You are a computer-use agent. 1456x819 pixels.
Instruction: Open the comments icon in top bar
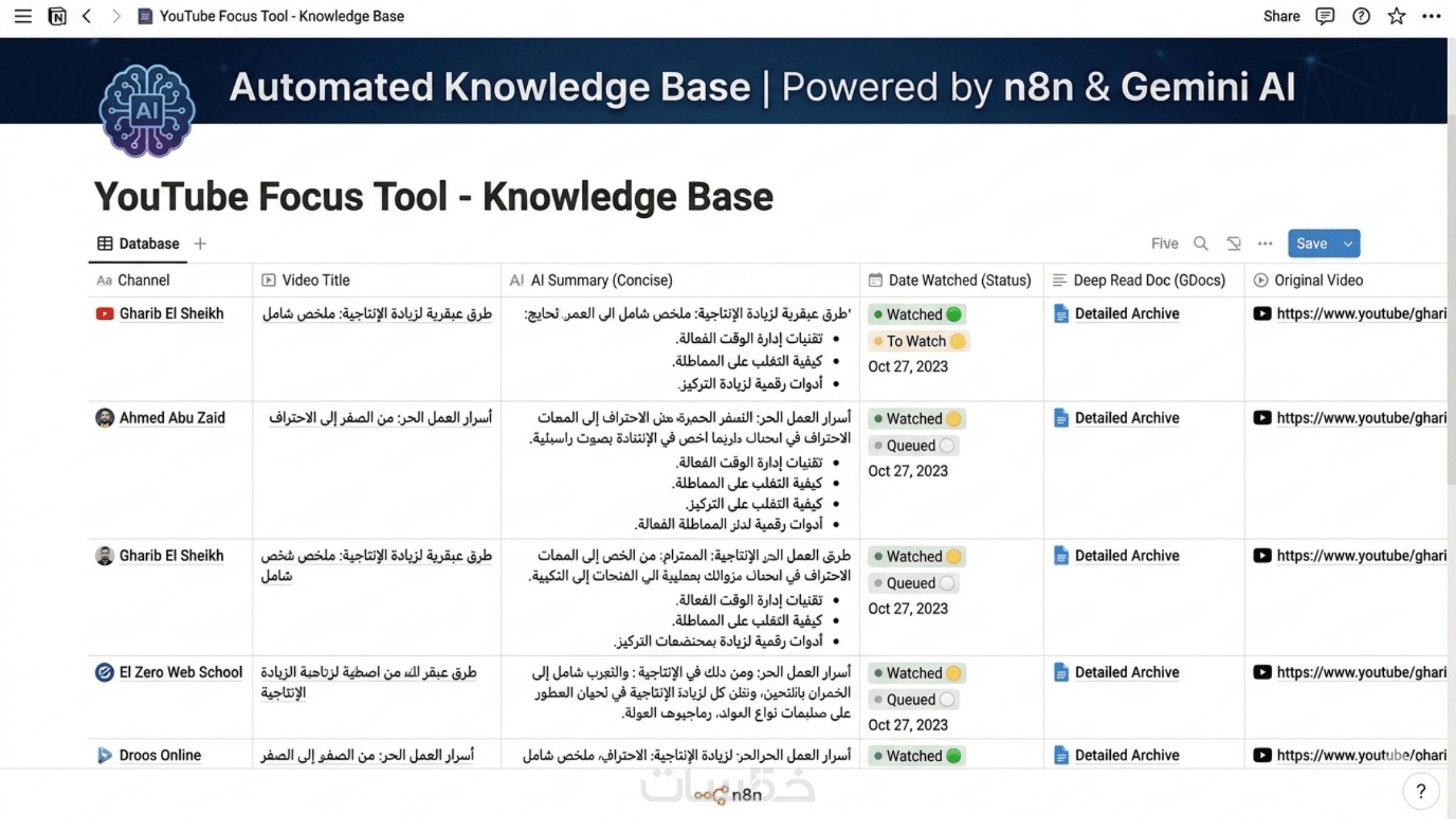tap(1324, 16)
